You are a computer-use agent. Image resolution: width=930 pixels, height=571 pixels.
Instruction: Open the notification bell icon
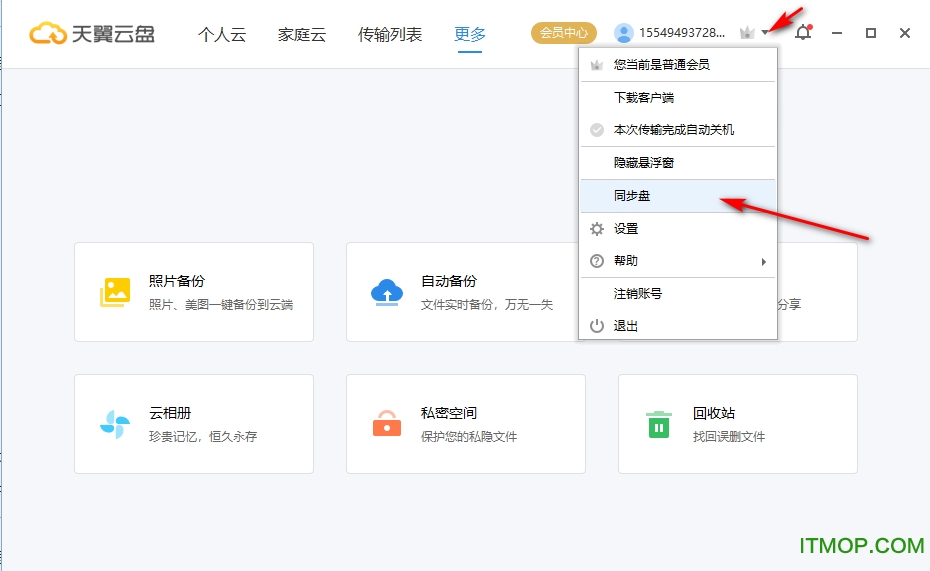pyautogui.click(x=803, y=32)
